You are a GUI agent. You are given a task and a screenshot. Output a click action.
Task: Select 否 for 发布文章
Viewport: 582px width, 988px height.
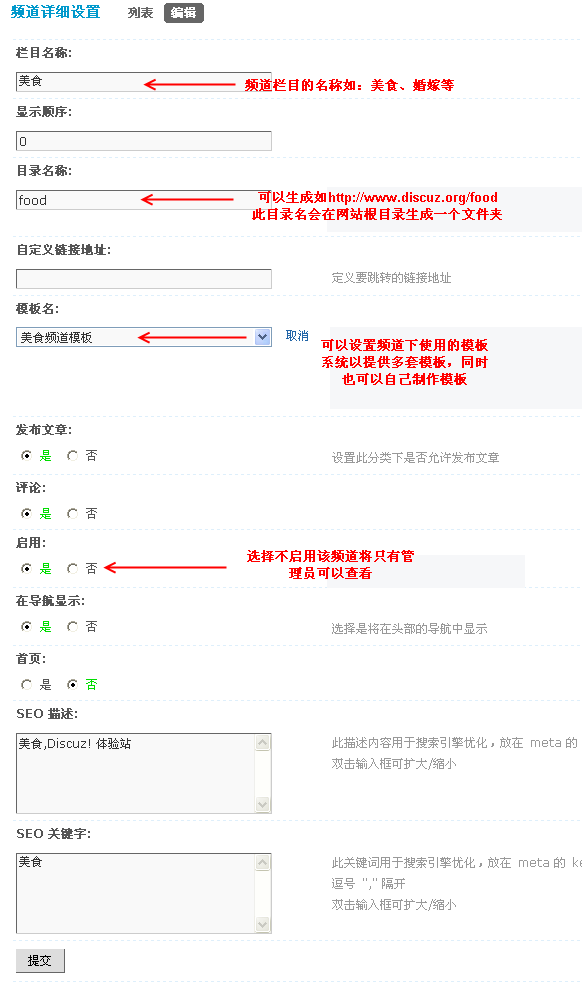point(72,456)
